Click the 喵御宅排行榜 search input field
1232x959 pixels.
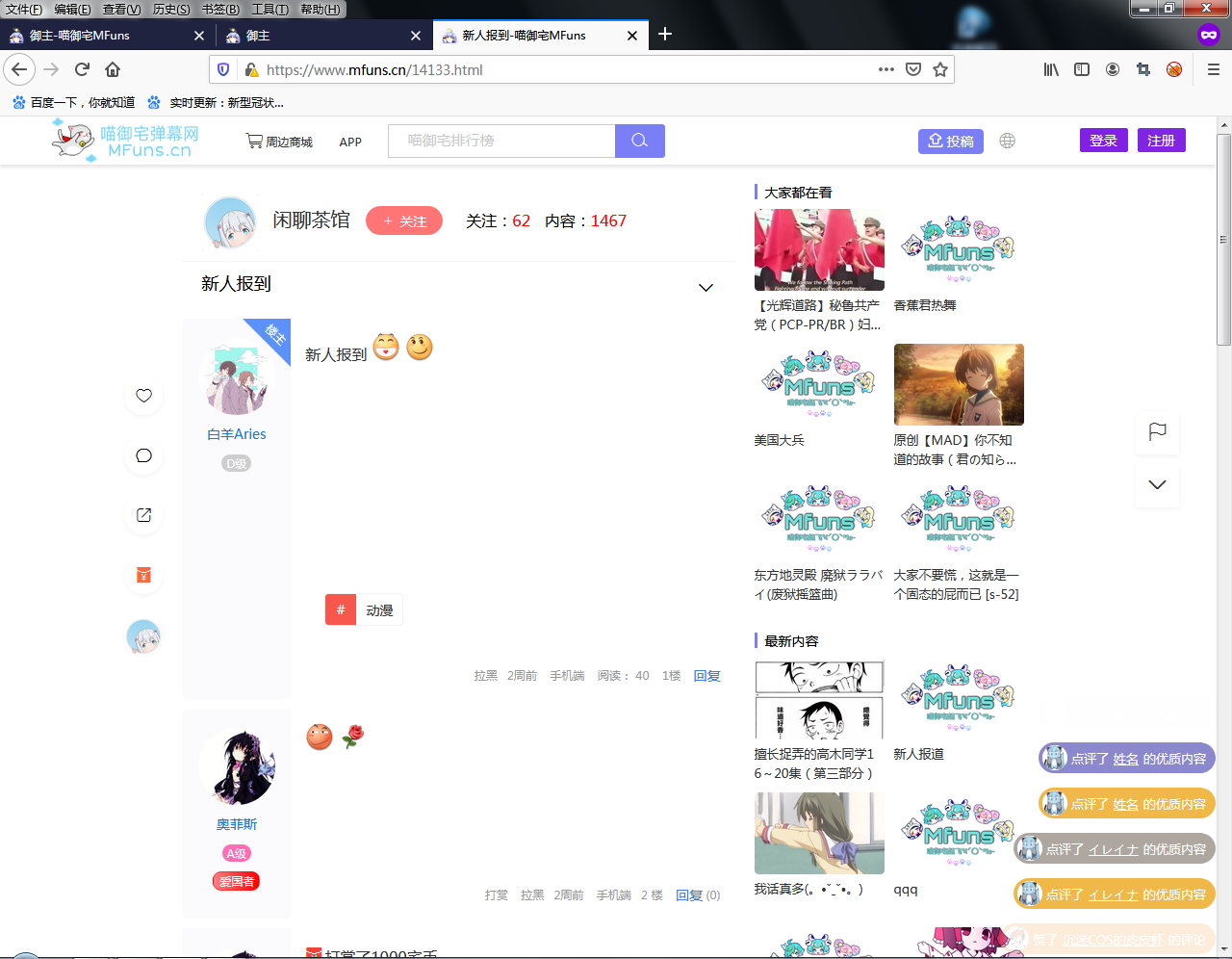pyautogui.click(x=500, y=141)
